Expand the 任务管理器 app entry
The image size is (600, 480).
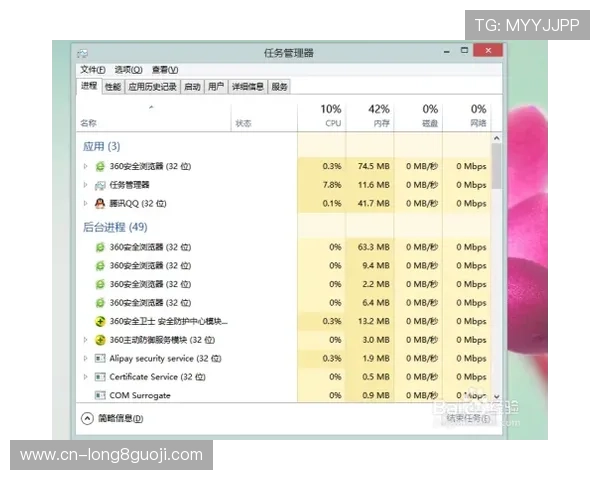coord(85,185)
